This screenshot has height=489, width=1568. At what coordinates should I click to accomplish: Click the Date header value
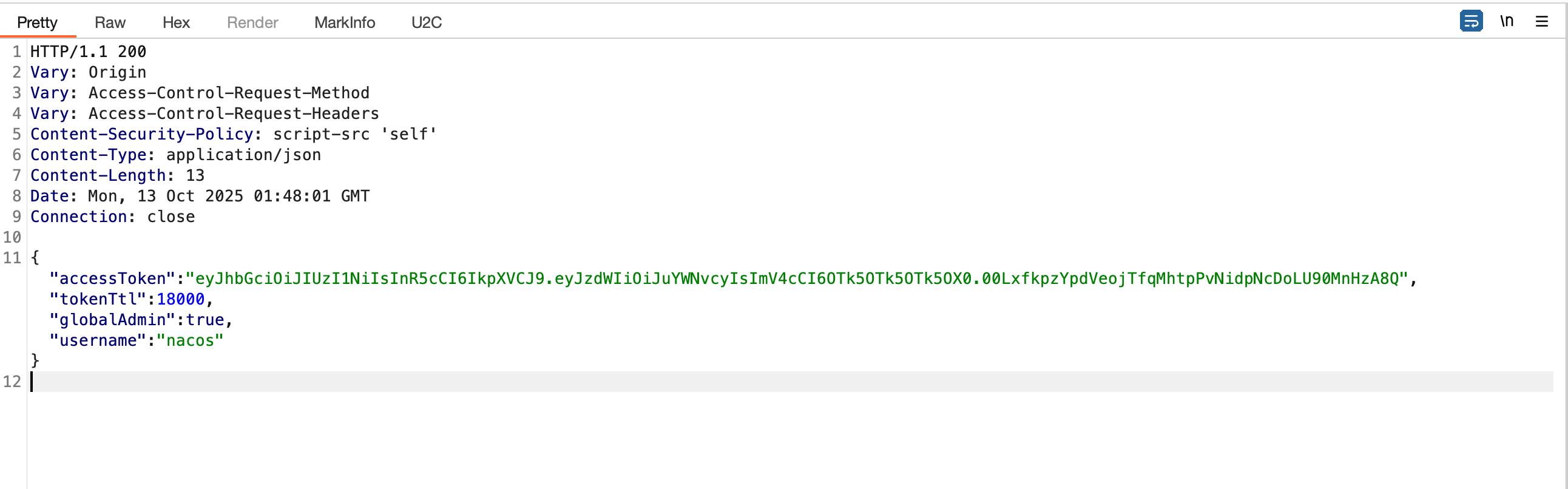tap(229, 197)
